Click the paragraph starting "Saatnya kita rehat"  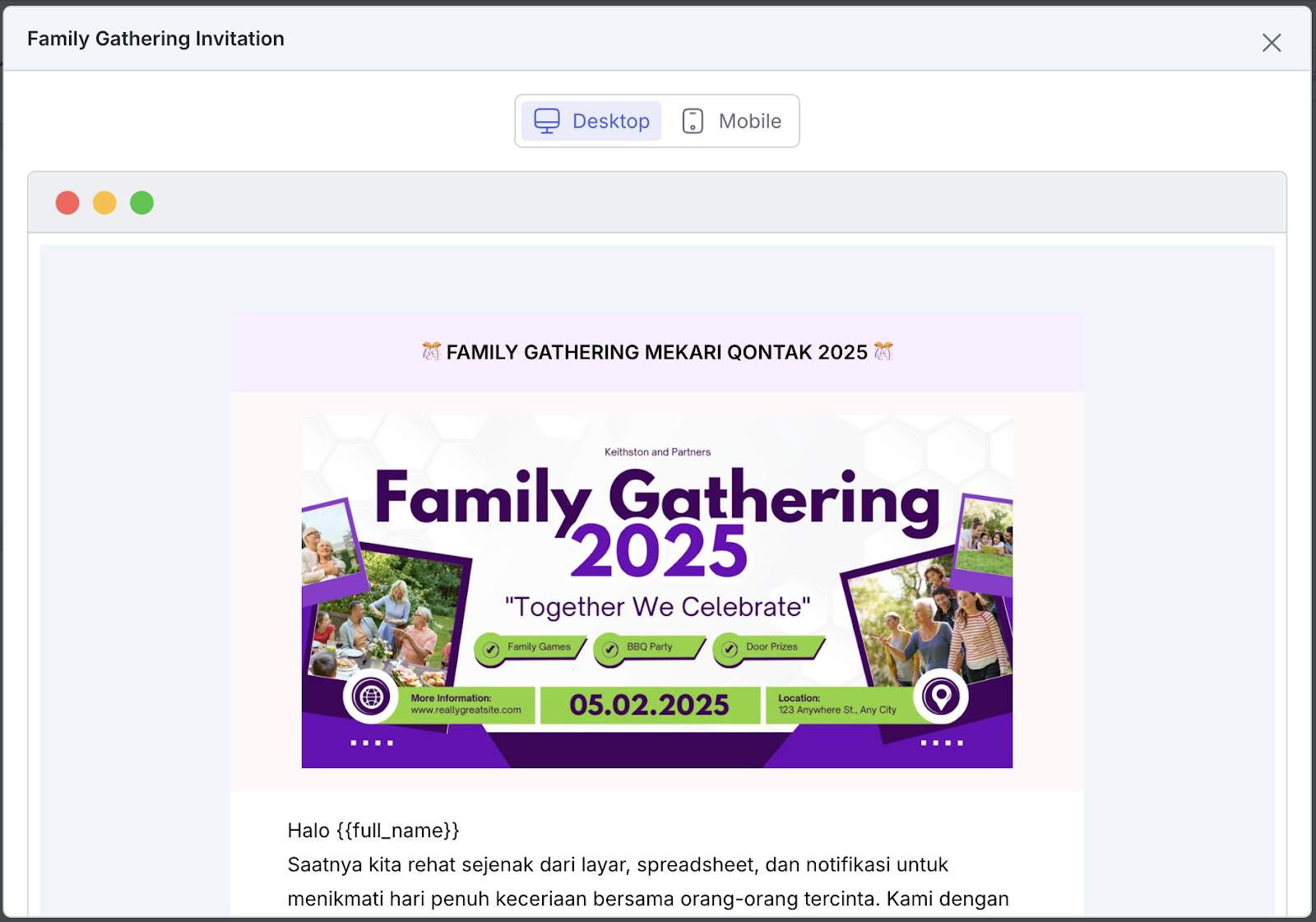coord(648,882)
